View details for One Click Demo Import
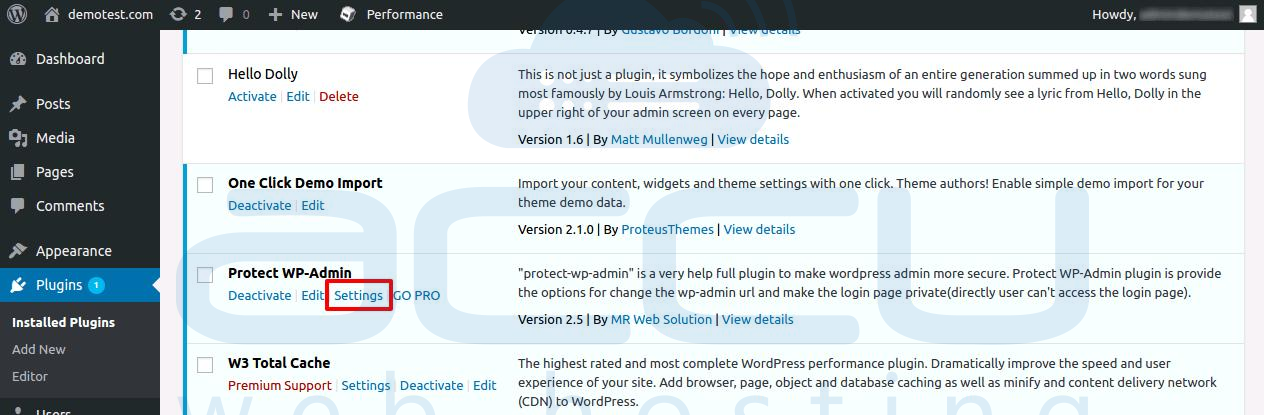The height and width of the screenshot is (415, 1264). pyautogui.click(x=760, y=229)
